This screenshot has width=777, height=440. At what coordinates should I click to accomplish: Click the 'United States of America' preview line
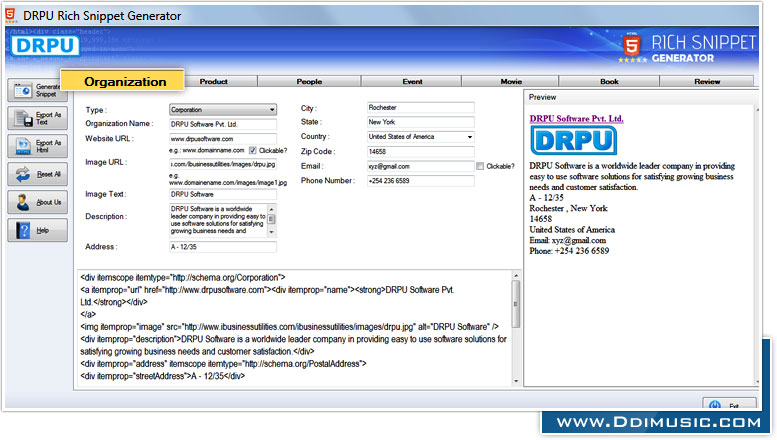pyautogui.click(x=572, y=230)
